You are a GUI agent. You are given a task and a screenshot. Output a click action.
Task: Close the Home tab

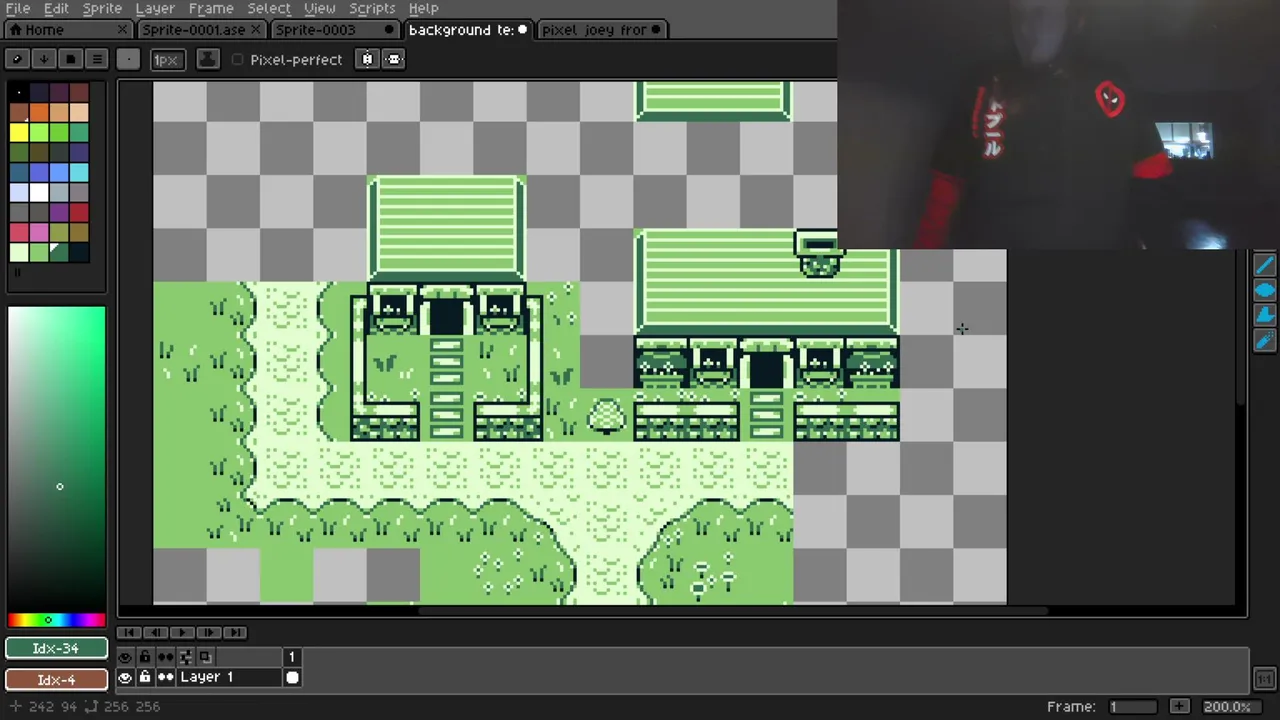point(122,30)
